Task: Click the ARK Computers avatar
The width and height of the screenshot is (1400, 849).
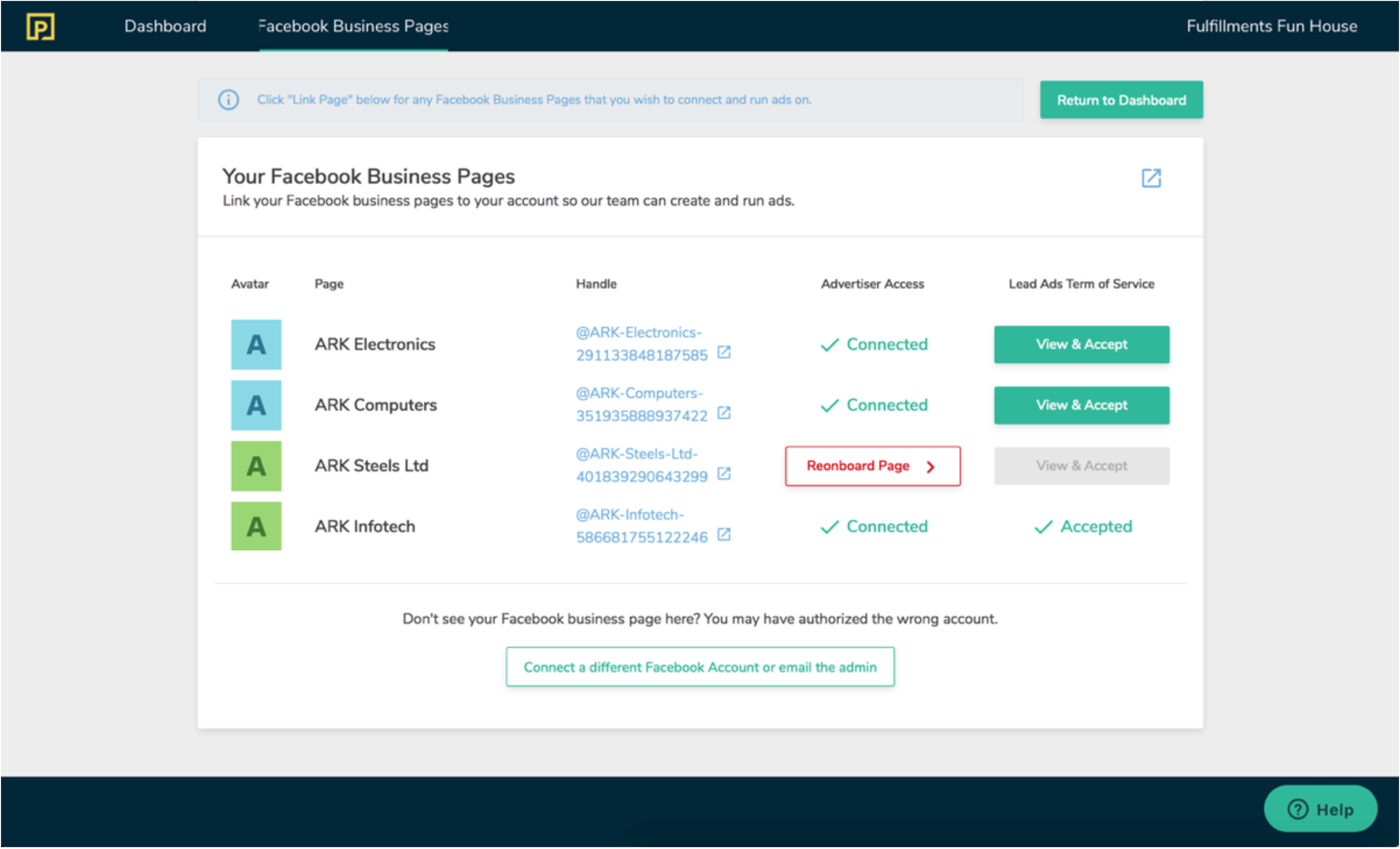Action: (x=256, y=406)
